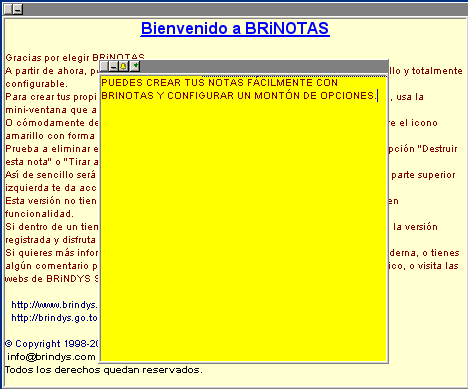Open the http://www.brindys link
Image resolution: width=468 pixels, height=389 pixels.
coord(54,305)
